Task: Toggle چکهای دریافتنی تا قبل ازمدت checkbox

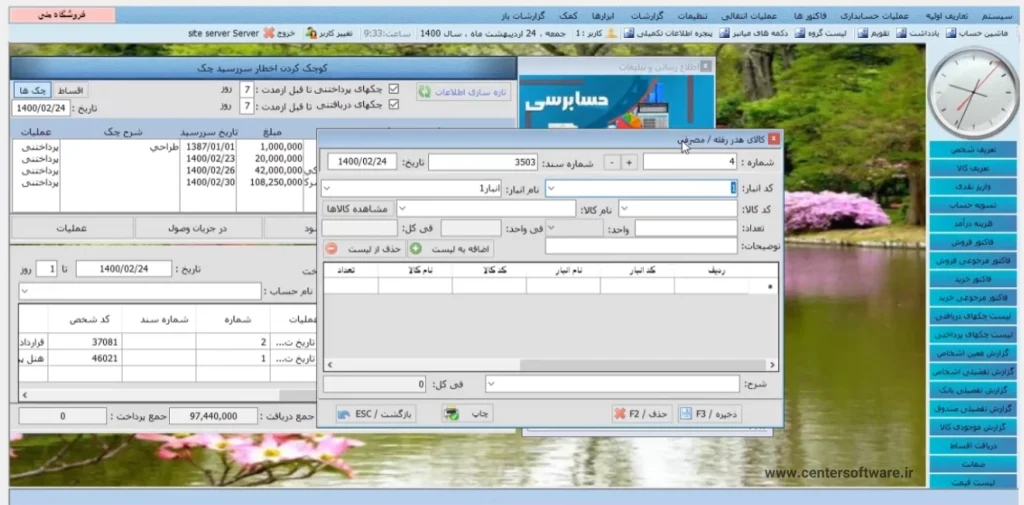Action: tap(394, 105)
